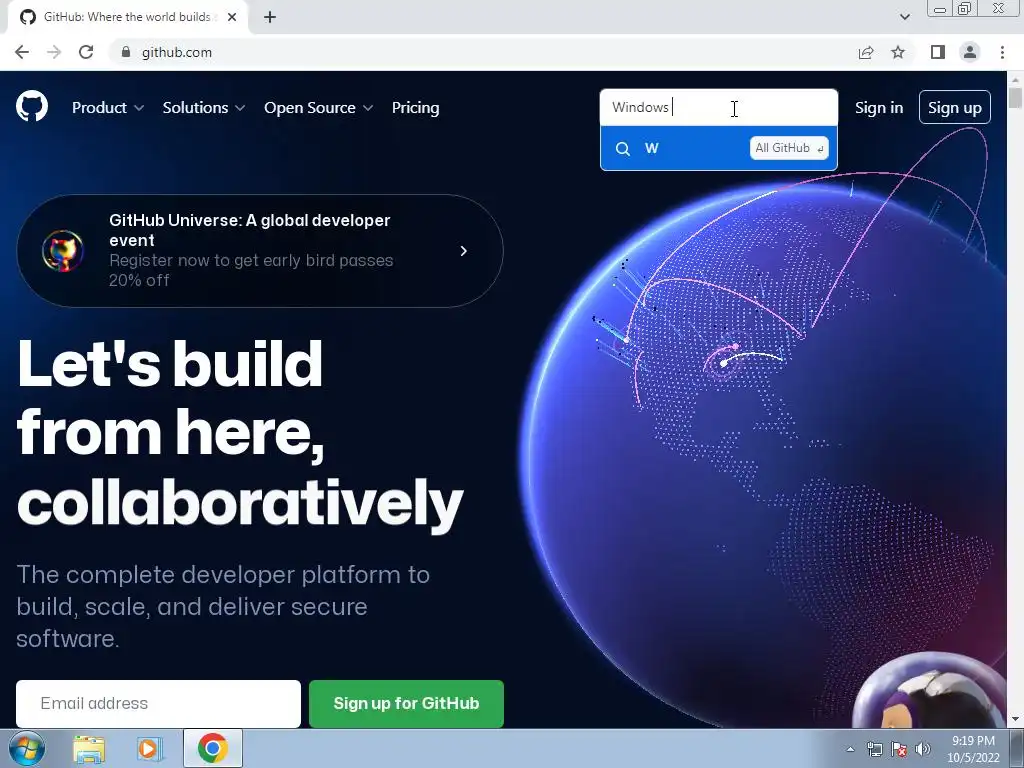Select the GitHub browser tab
1024x768 pixels.
(128, 17)
